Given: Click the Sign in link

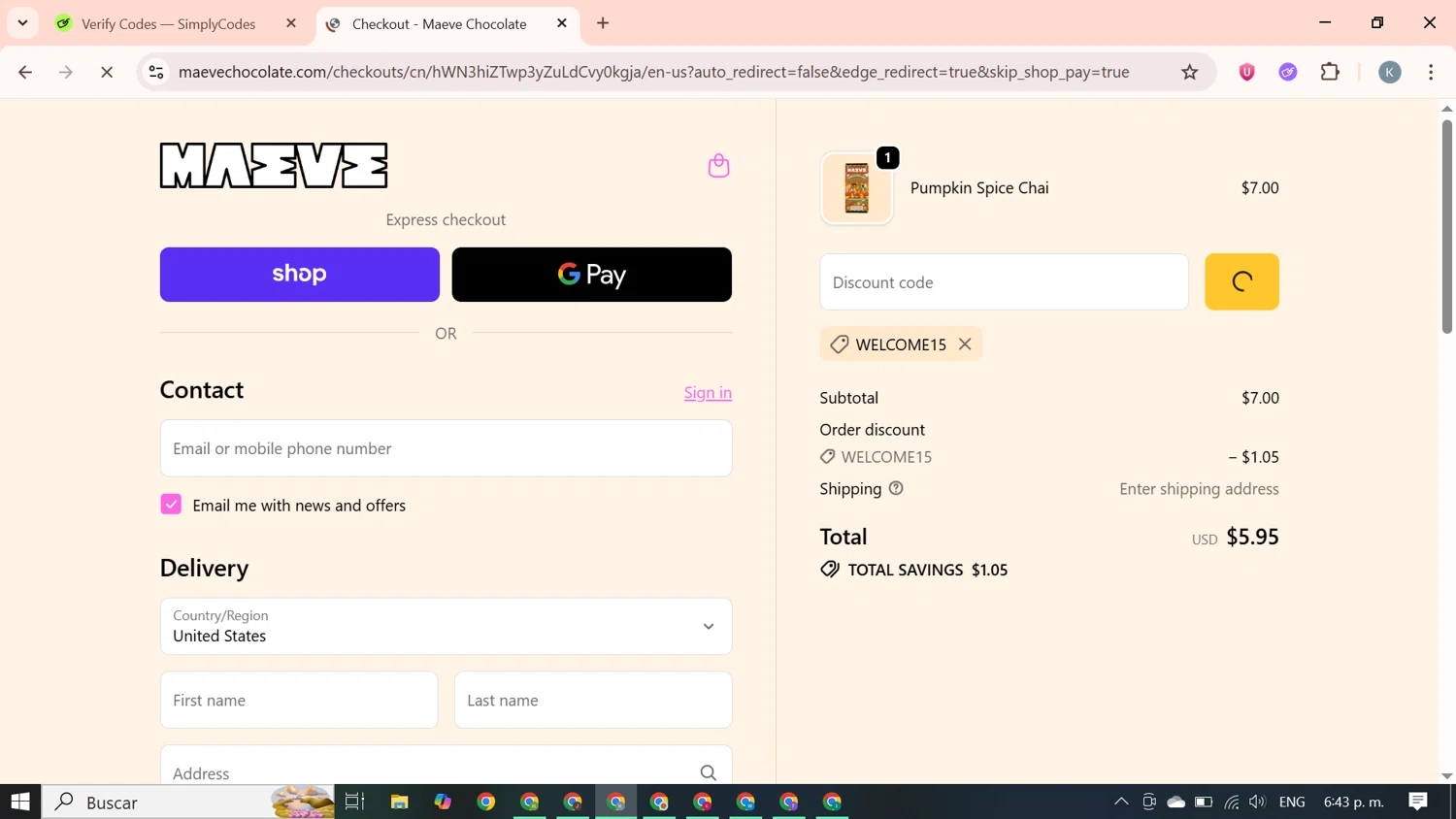Looking at the screenshot, I should tap(708, 392).
